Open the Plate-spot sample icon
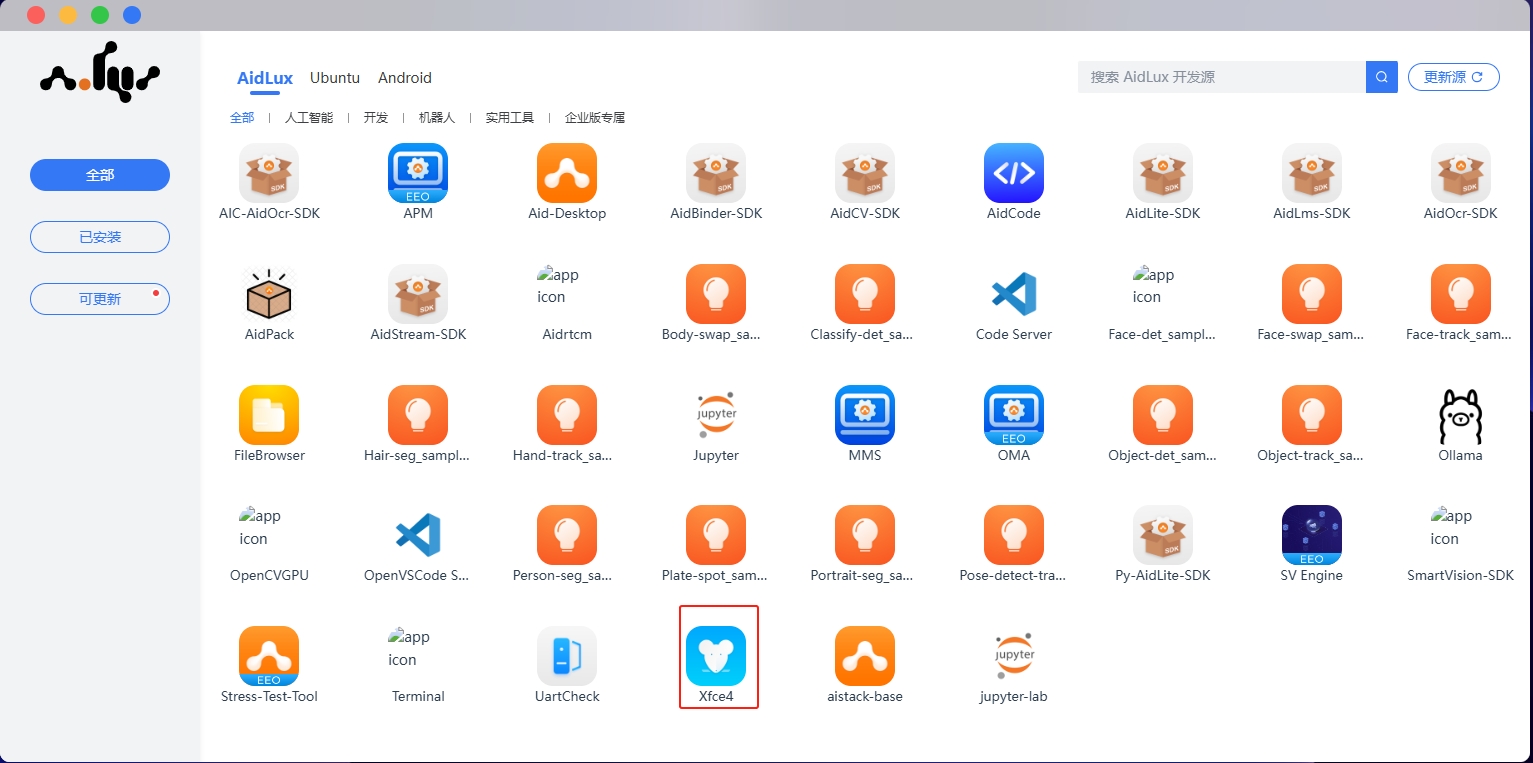Screen dimensions: 1533x763 click(716, 535)
